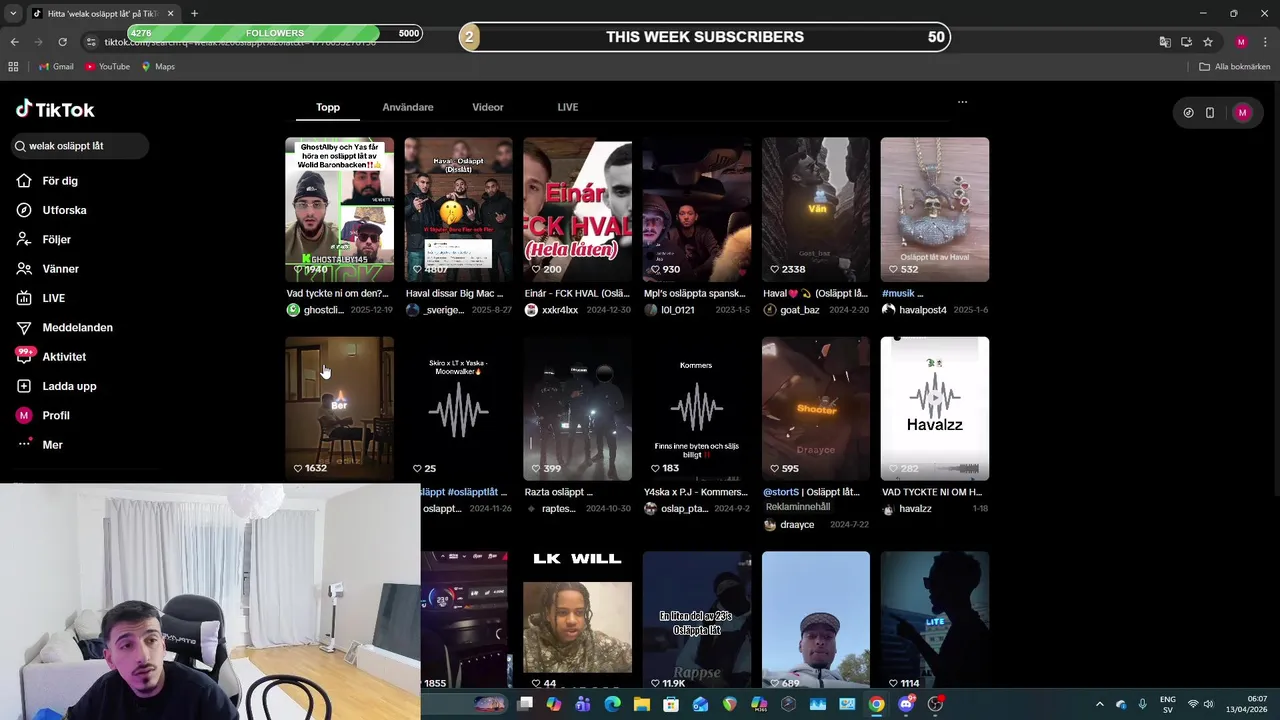The width and height of the screenshot is (1280, 720).
Task: Open Meddelanden messages
Action: click(64, 328)
